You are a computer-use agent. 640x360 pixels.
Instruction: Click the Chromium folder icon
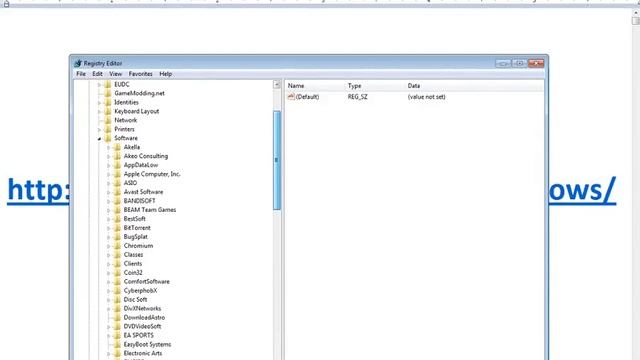(117, 246)
